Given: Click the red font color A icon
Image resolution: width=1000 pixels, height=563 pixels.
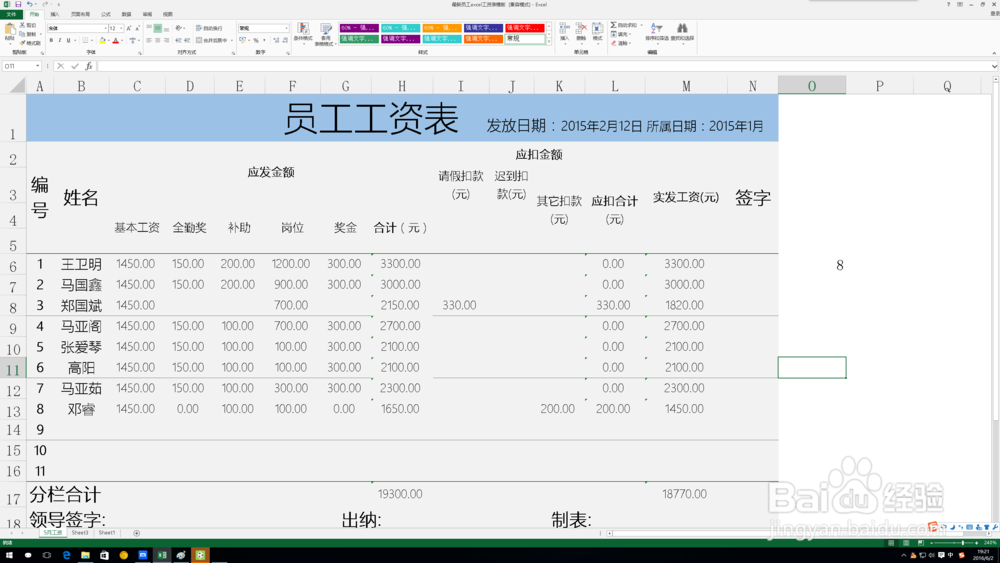Looking at the screenshot, I should tap(115, 40).
